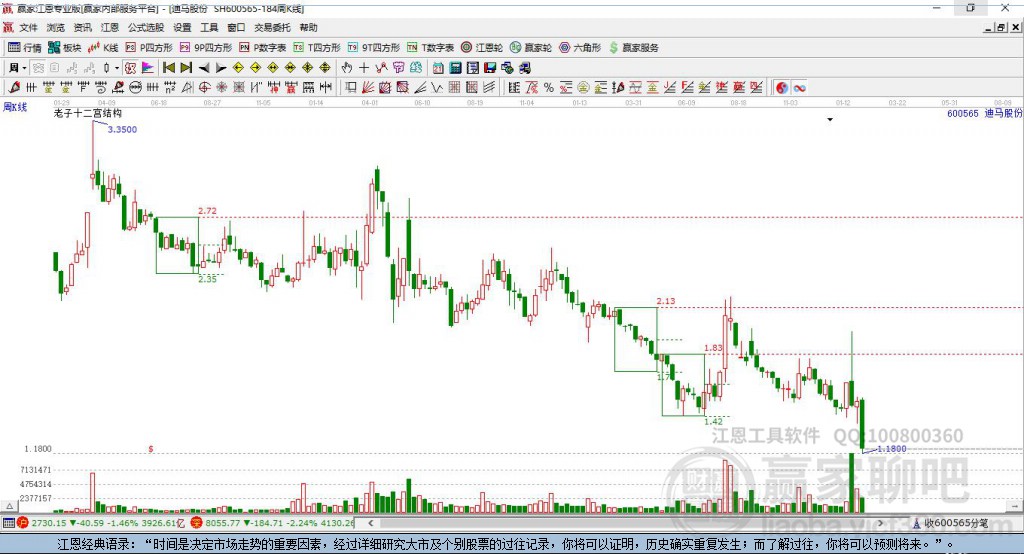Click the 1.1800 low price marker
The image size is (1024, 554).
[891, 449]
